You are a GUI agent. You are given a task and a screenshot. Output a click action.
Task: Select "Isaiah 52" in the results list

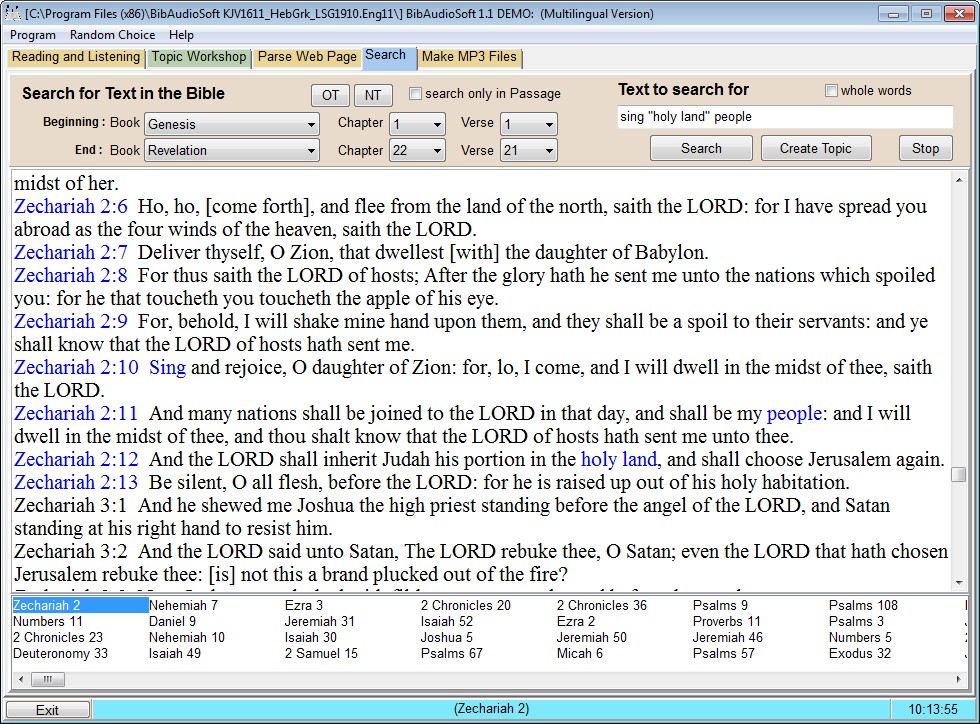tap(447, 621)
